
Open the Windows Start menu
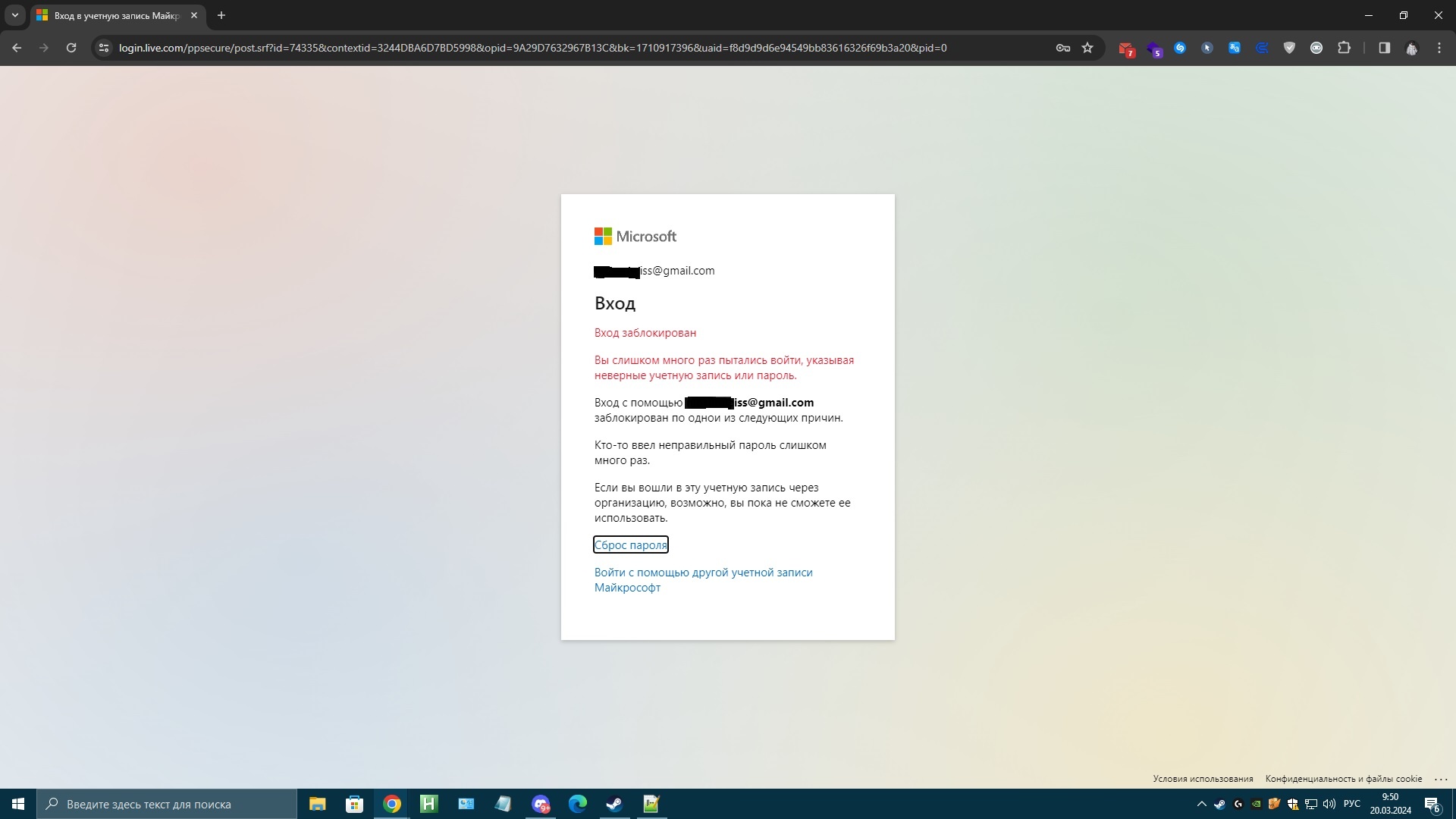point(18,804)
